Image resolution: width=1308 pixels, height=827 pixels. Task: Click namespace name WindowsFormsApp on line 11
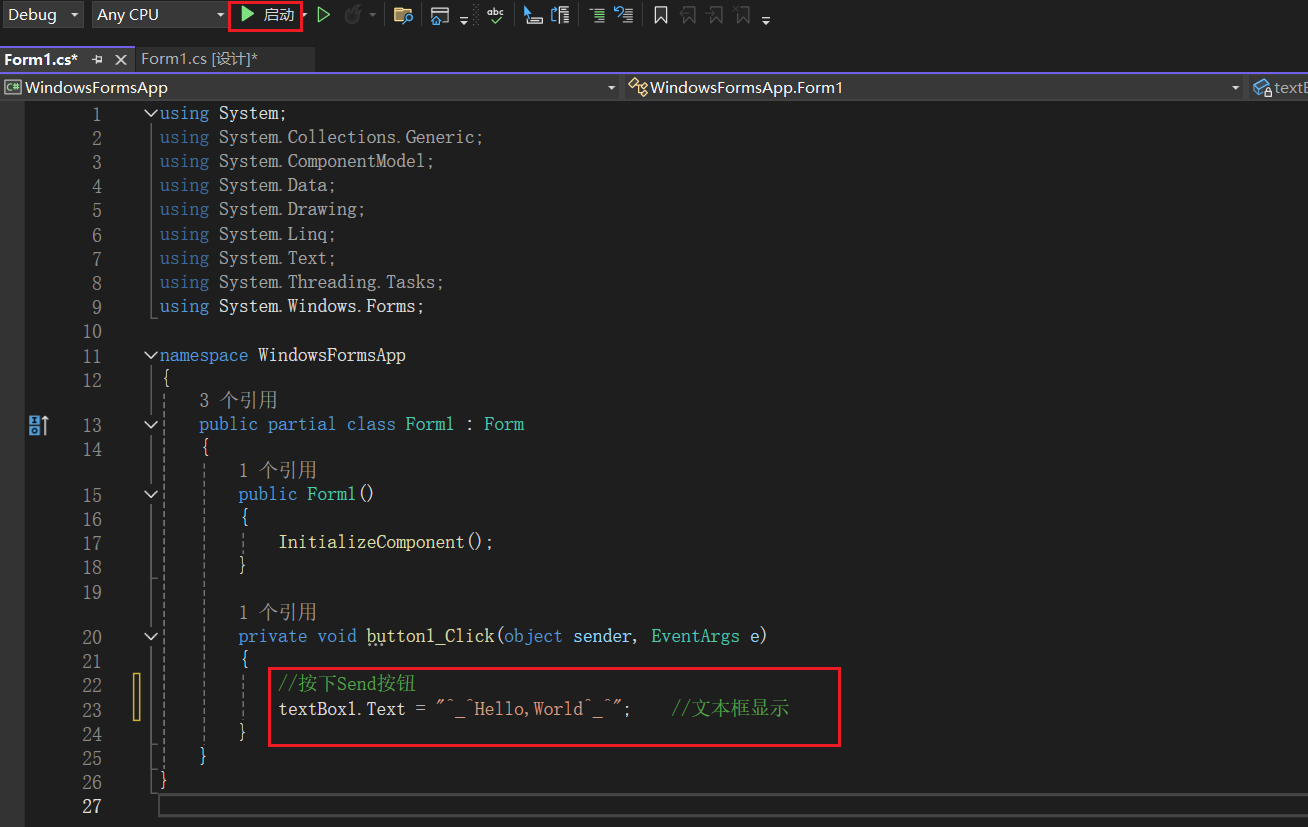pyautogui.click(x=332, y=355)
